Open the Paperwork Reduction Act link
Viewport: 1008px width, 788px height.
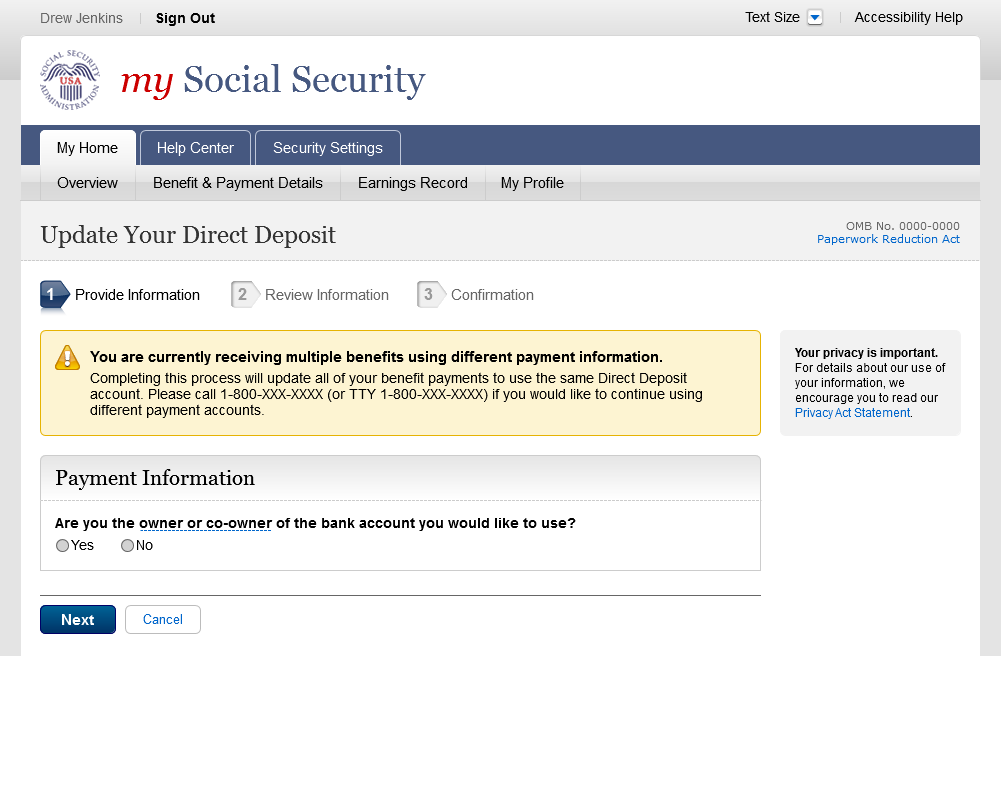pos(888,239)
